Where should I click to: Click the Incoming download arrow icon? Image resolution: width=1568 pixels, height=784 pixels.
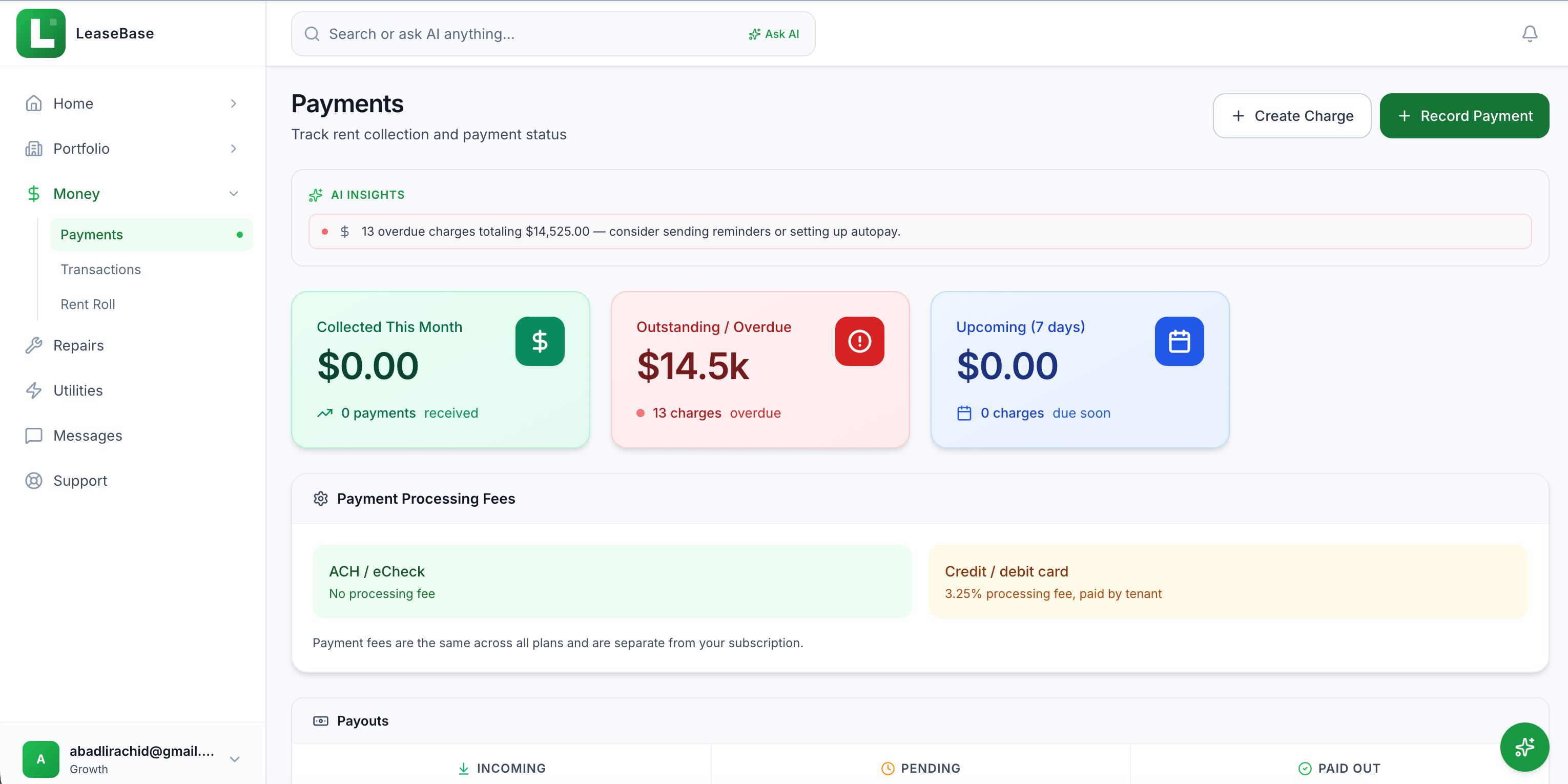point(463,768)
